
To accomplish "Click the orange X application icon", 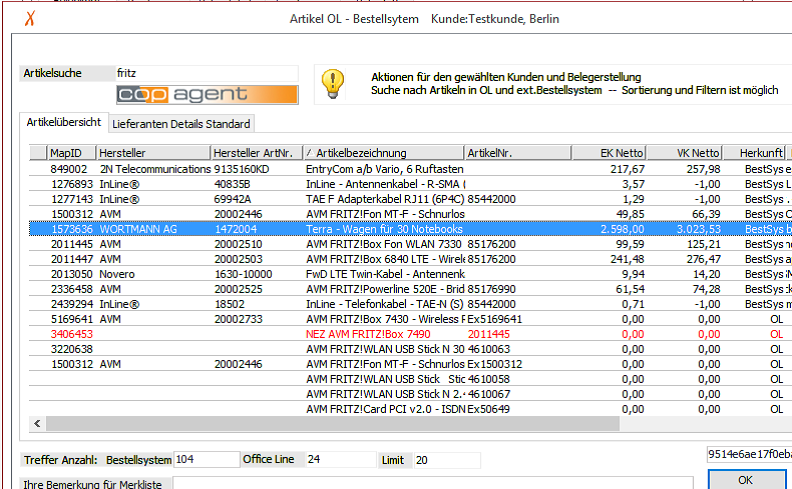I will [30, 19].
